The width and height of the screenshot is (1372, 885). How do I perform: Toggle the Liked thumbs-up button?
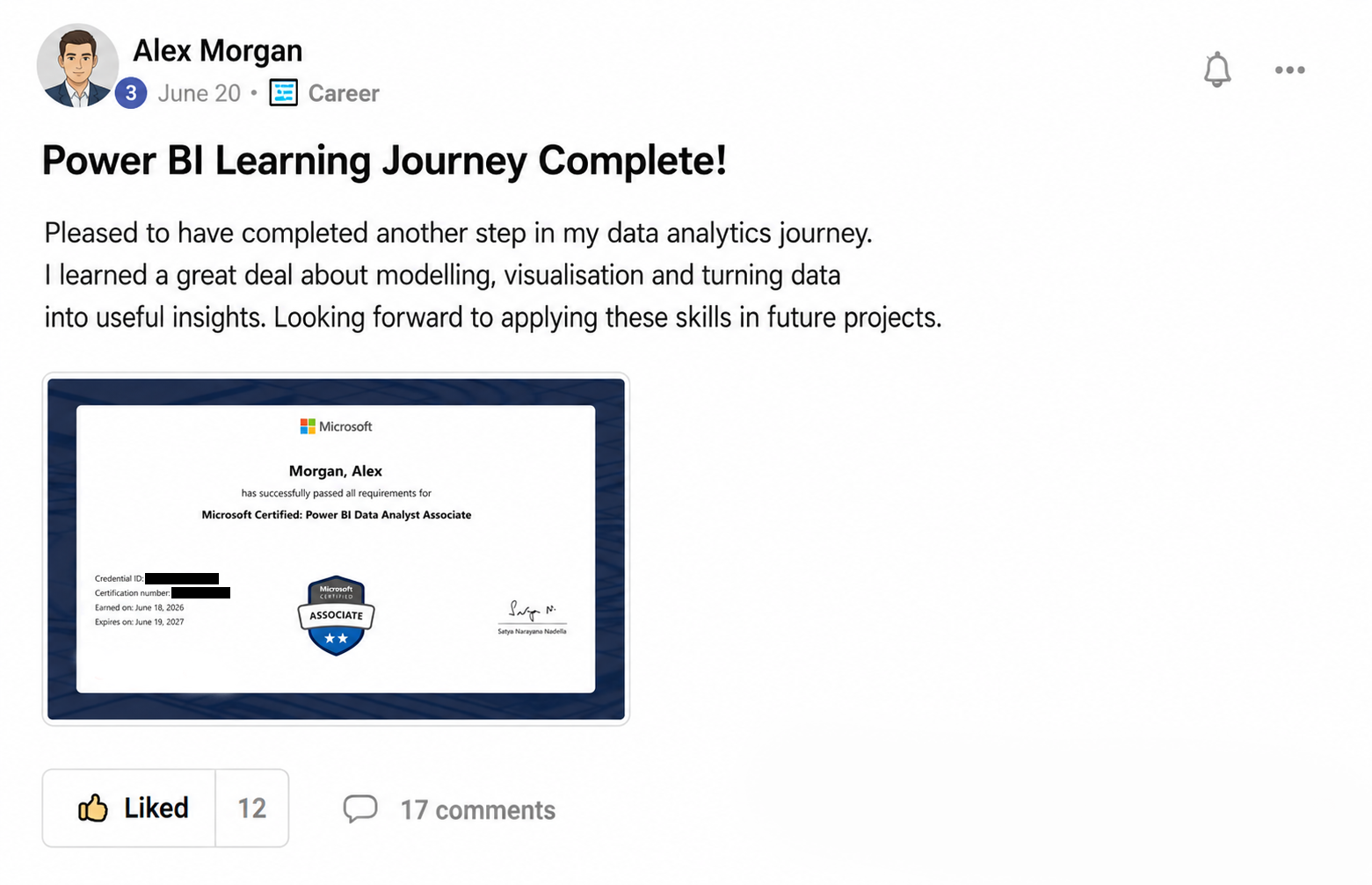click(x=129, y=808)
